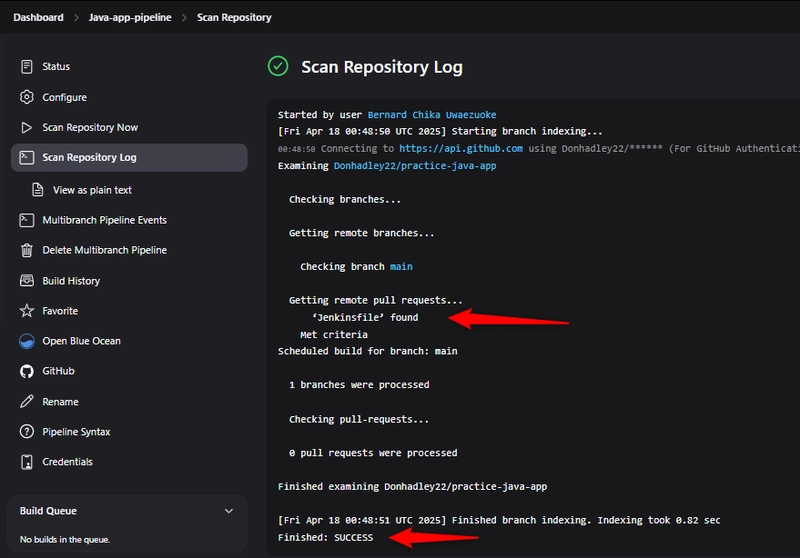The image size is (800, 558).
Task: Click the 0 pull requests were processed line
Action: [373, 453]
